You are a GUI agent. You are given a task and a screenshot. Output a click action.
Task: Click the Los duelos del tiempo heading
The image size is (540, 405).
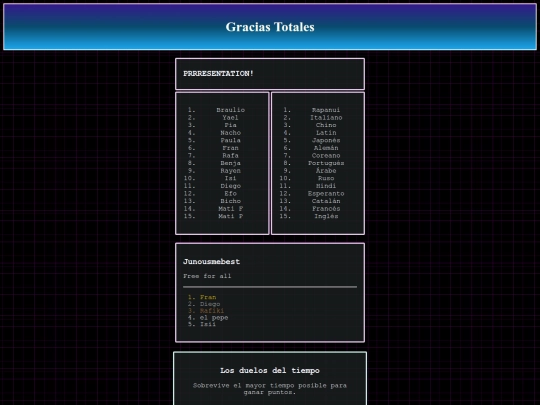(270, 371)
